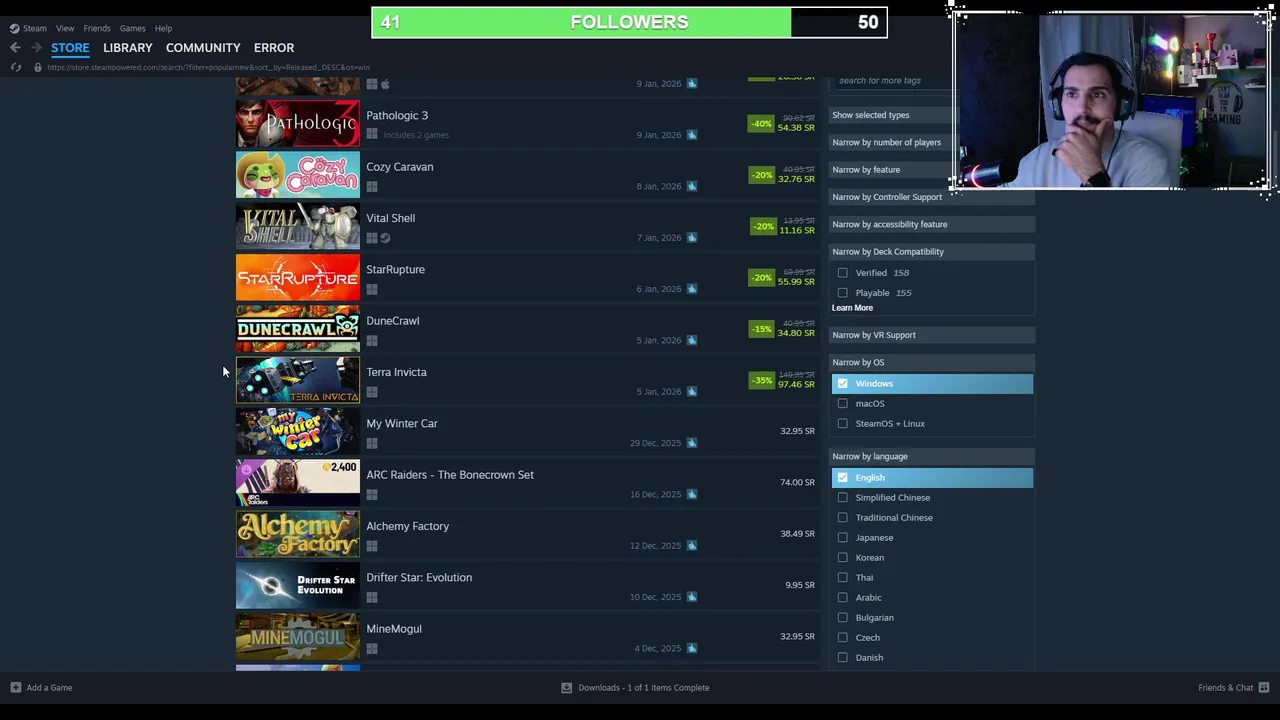Uncheck the Windows OS filter

pos(842,384)
